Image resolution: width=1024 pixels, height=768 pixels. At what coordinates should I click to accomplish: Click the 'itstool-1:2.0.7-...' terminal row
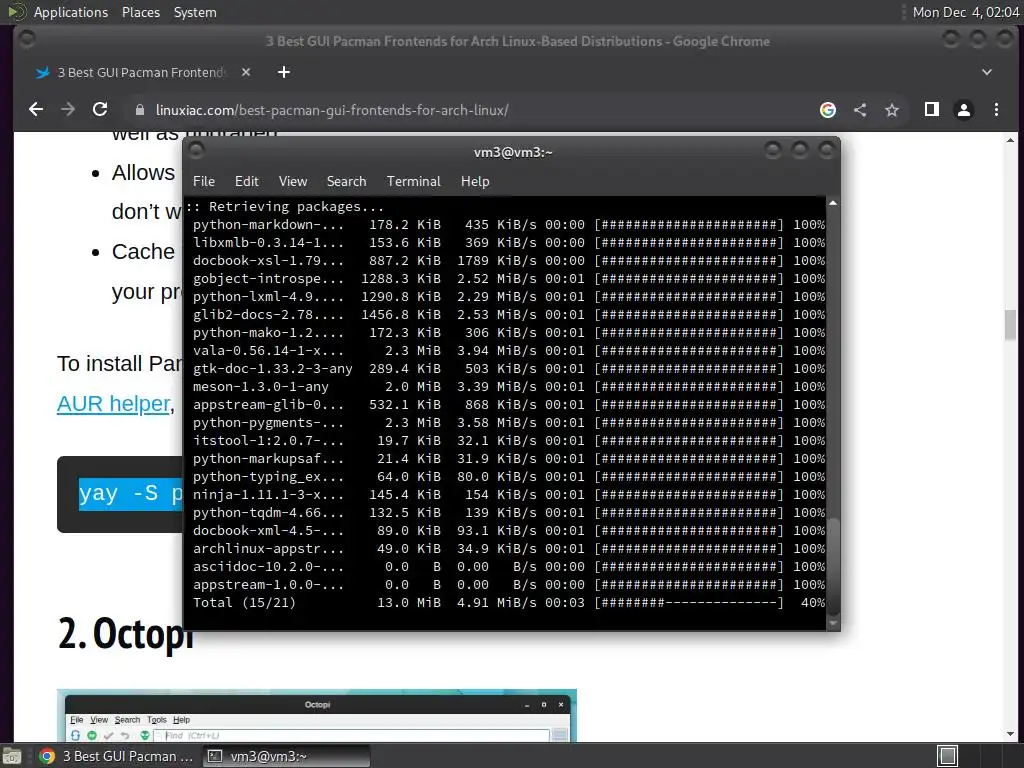click(x=509, y=441)
